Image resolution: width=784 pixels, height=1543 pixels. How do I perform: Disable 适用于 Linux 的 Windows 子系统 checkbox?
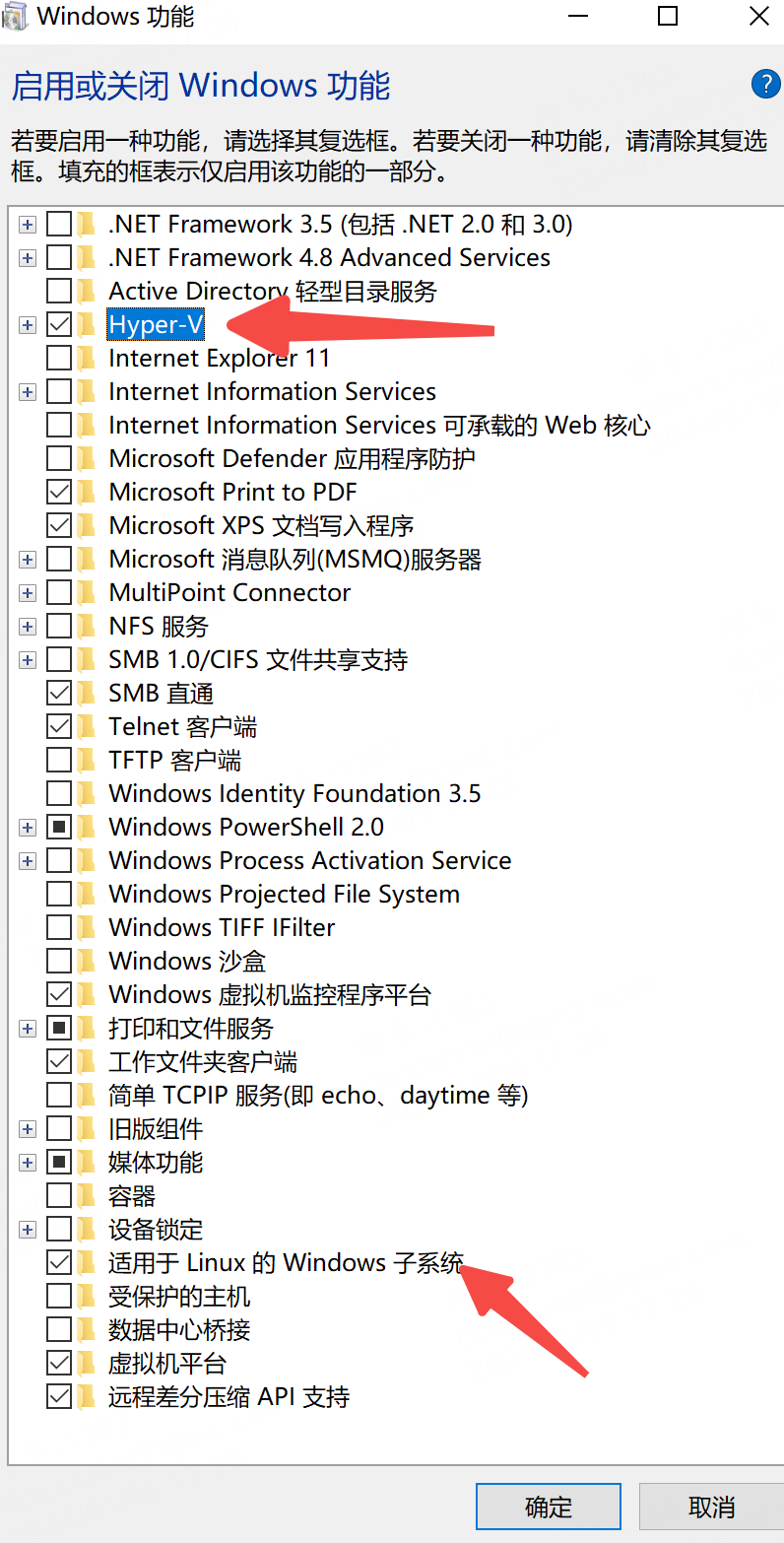pos(59,1262)
